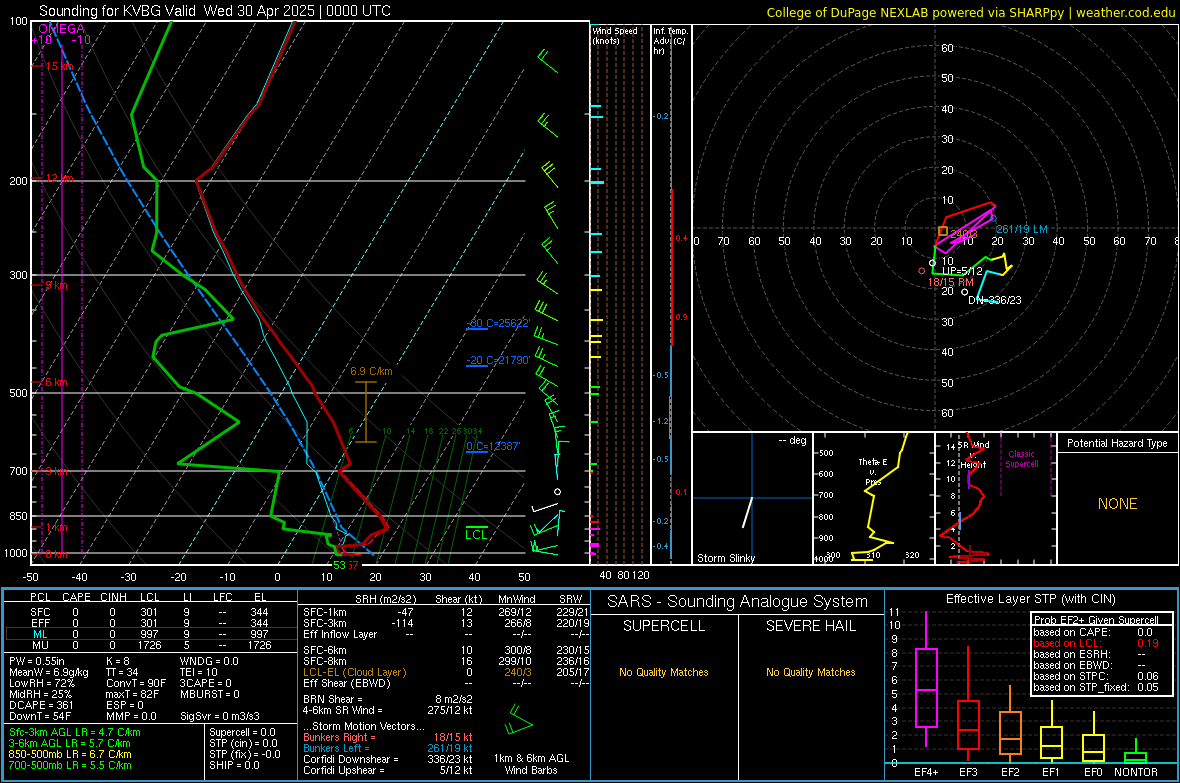Select the 'EFF' parcel row label
Viewport: 1180px width, 783px height.
40,623
